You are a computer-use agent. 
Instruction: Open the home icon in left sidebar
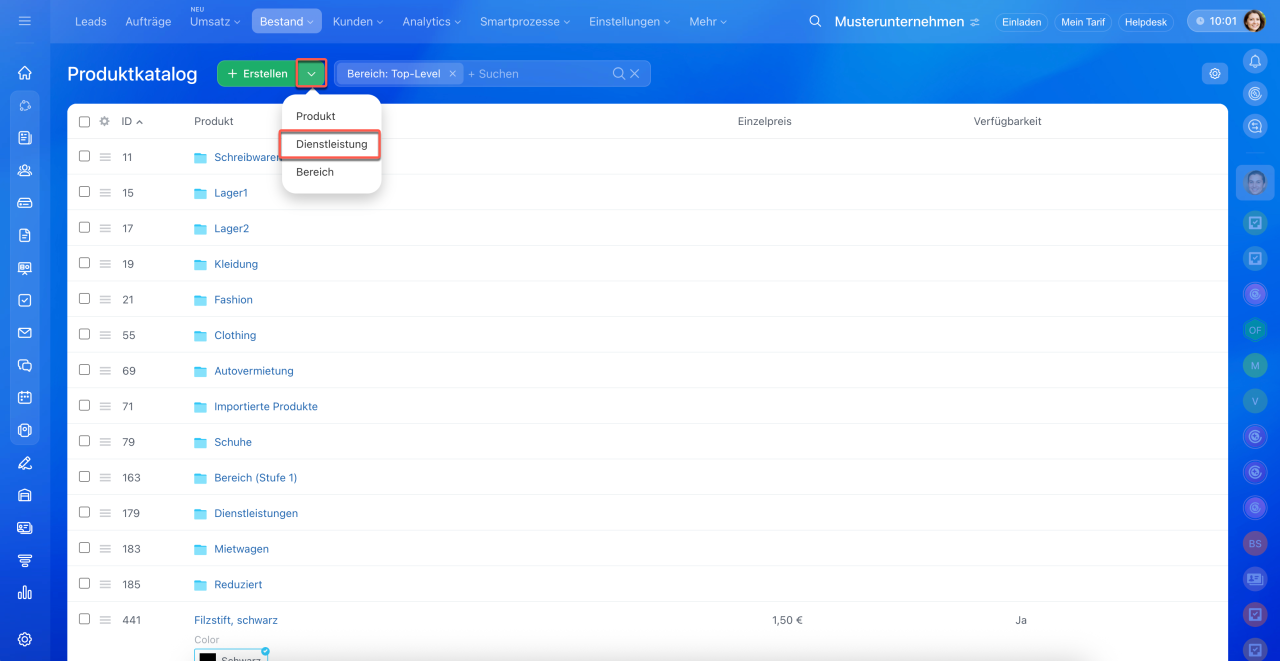(x=25, y=73)
